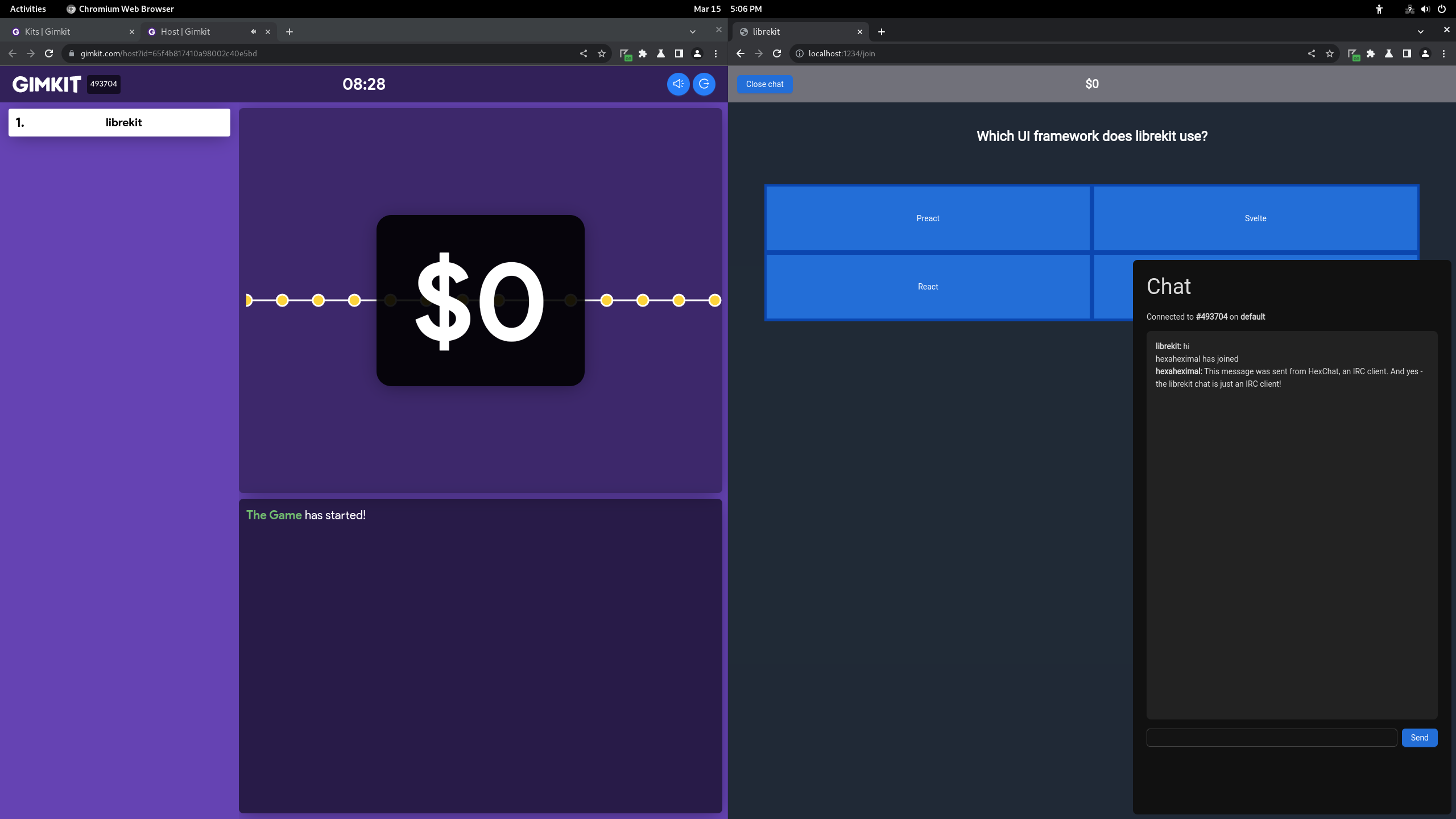Open the three-dot menu in the right browser
Image resolution: width=1456 pixels, height=819 pixels.
click(1443, 53)
